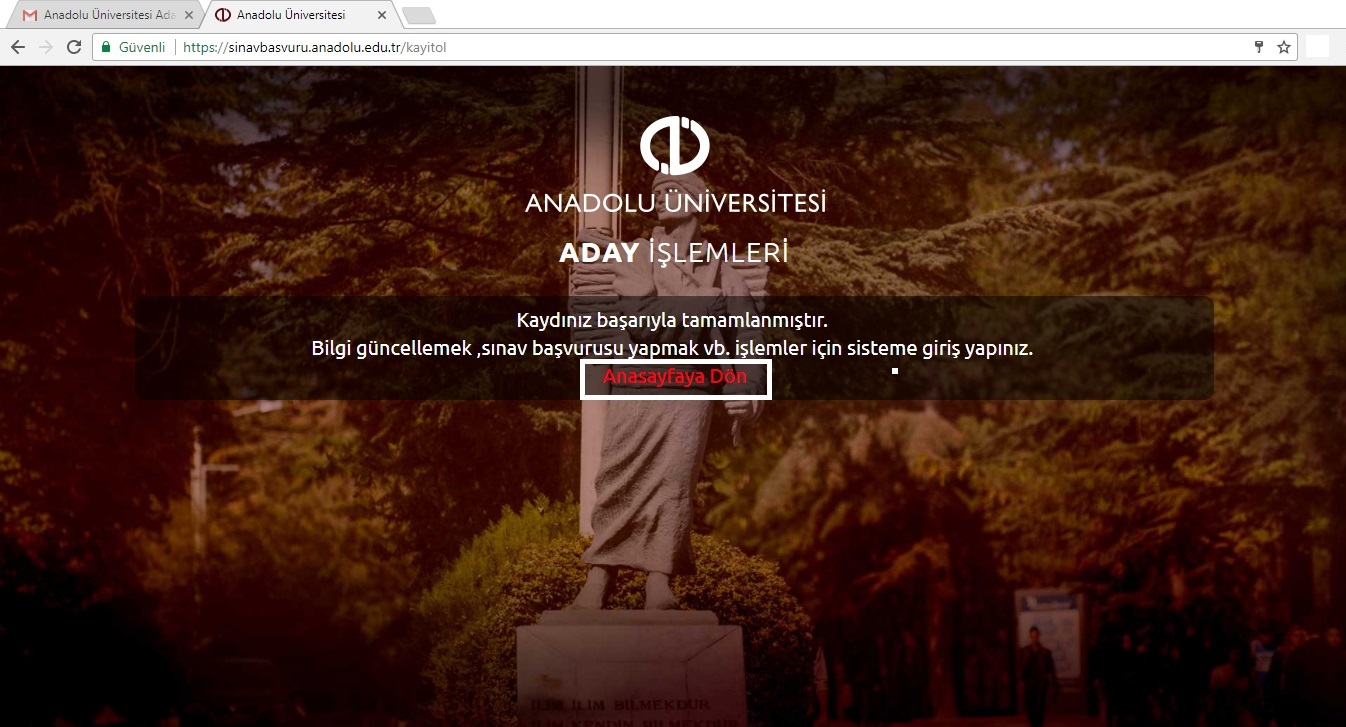Click the Gmail favicon in first tab
1346x727 pixels.
[x=30, y=15]
